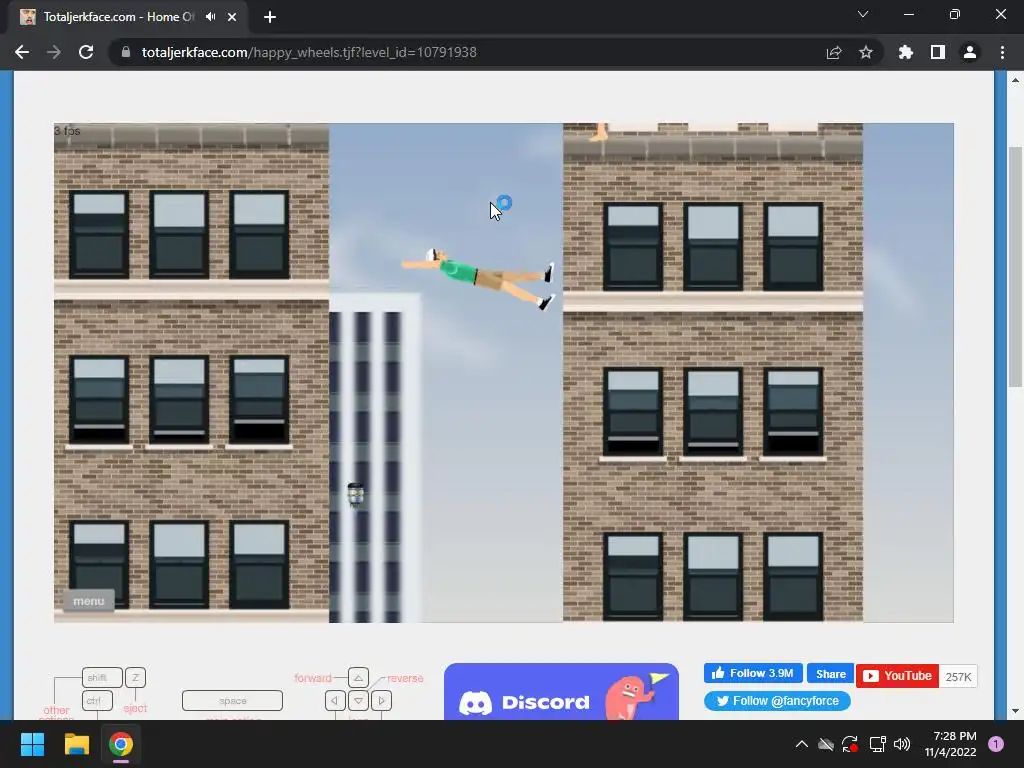Go back to the previous page
The width and height of the screenshot is (1024, 768).
22,52
